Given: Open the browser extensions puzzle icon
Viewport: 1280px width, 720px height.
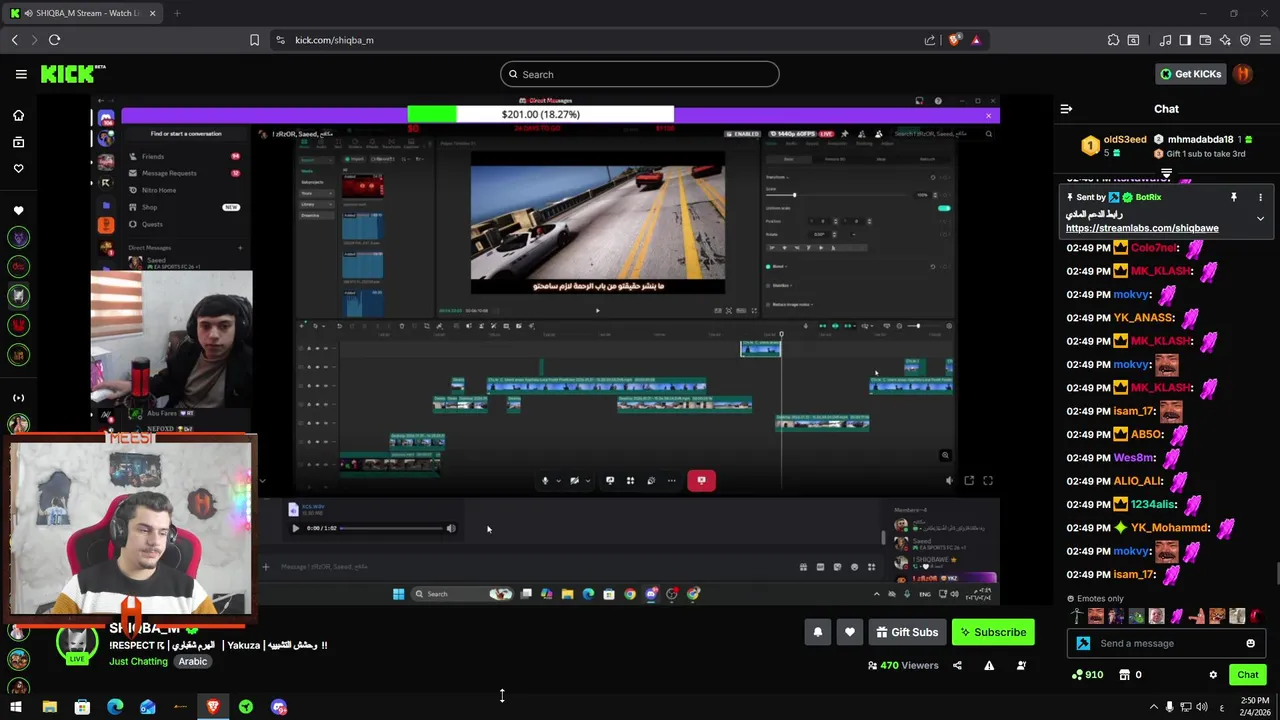Looking at the screenshot, I should coord(1113,40).
